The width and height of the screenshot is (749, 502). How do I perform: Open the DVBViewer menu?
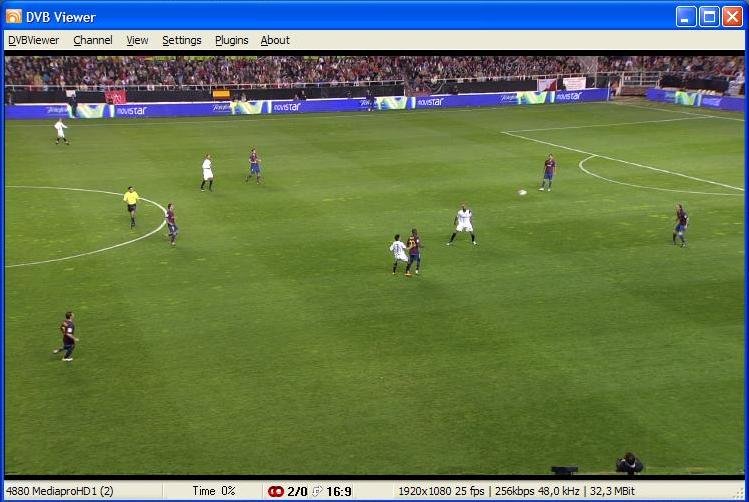(x=33, y=40)
